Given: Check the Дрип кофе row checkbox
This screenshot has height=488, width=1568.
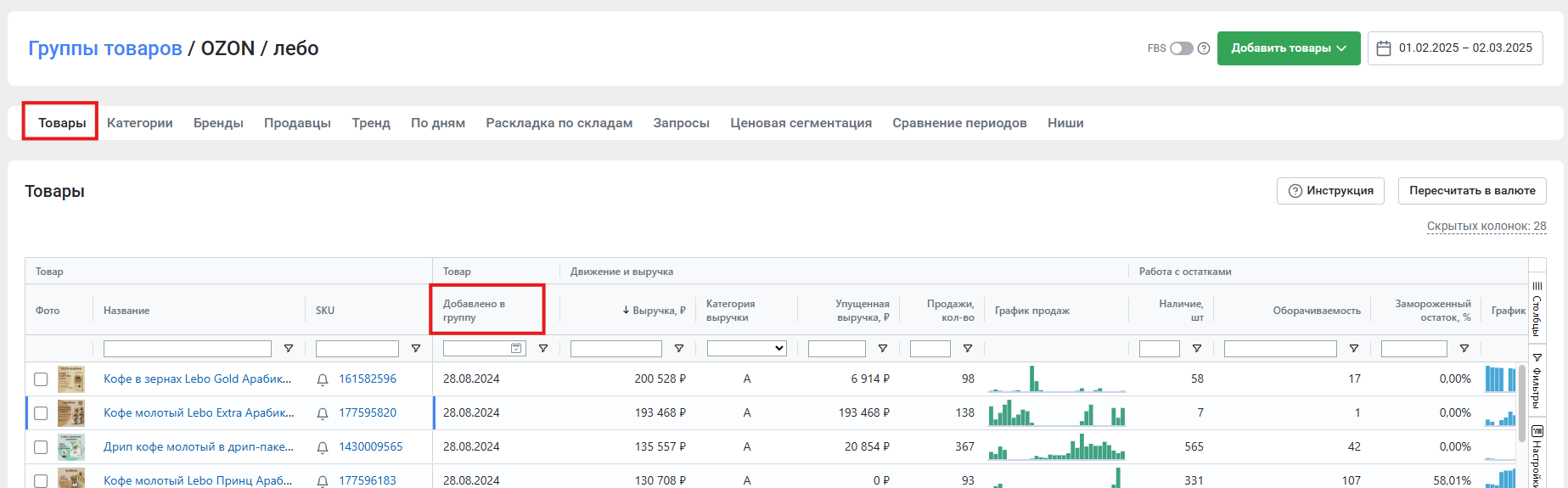Looking at the screenshot, I should (41, 447).
